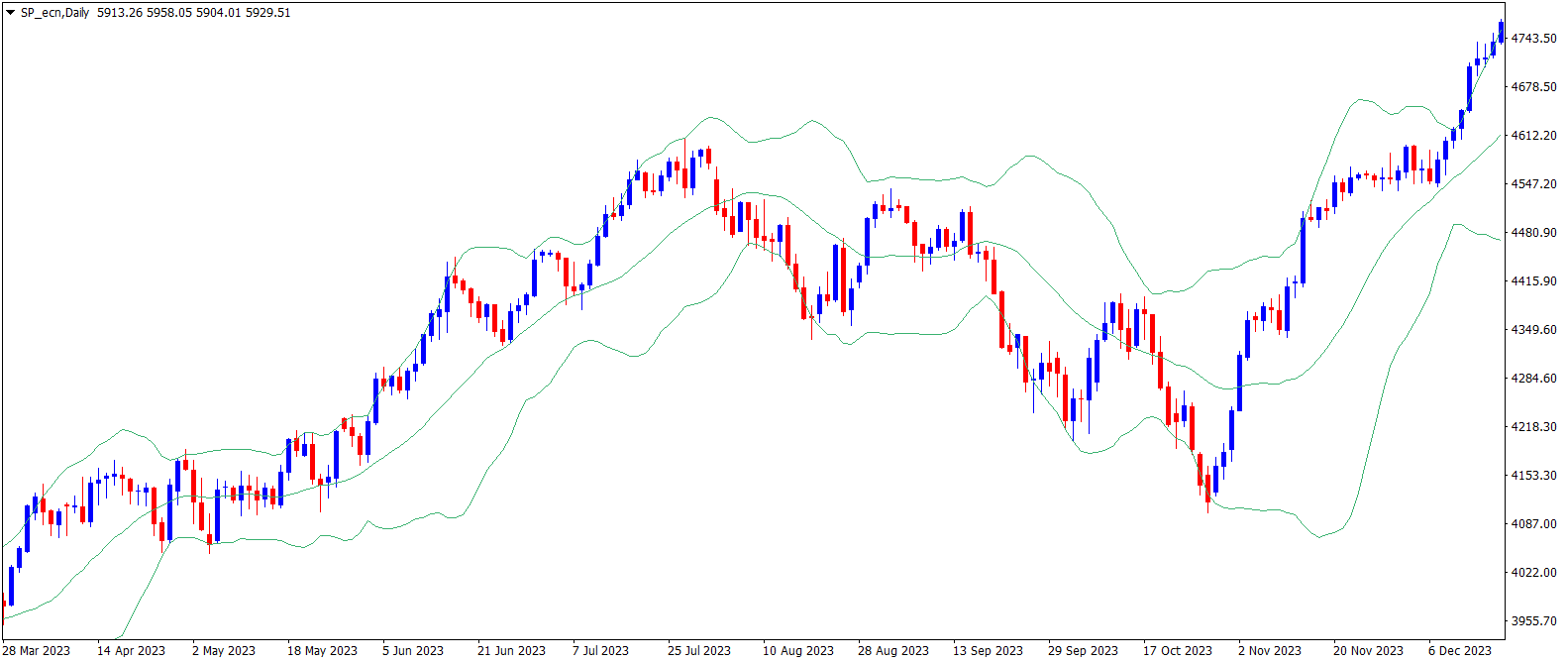
Task: Click price label 4547.20
Action: pos(1533,183)
